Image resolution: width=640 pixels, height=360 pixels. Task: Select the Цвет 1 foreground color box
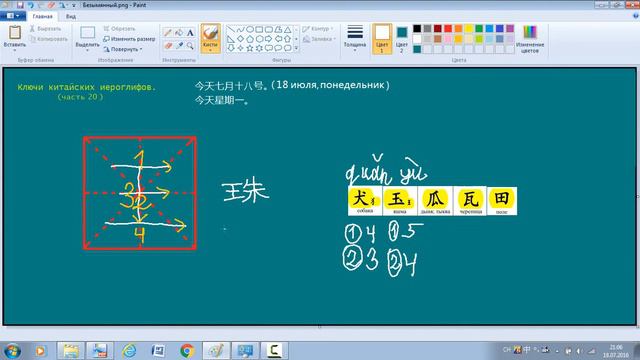point(382,39)
